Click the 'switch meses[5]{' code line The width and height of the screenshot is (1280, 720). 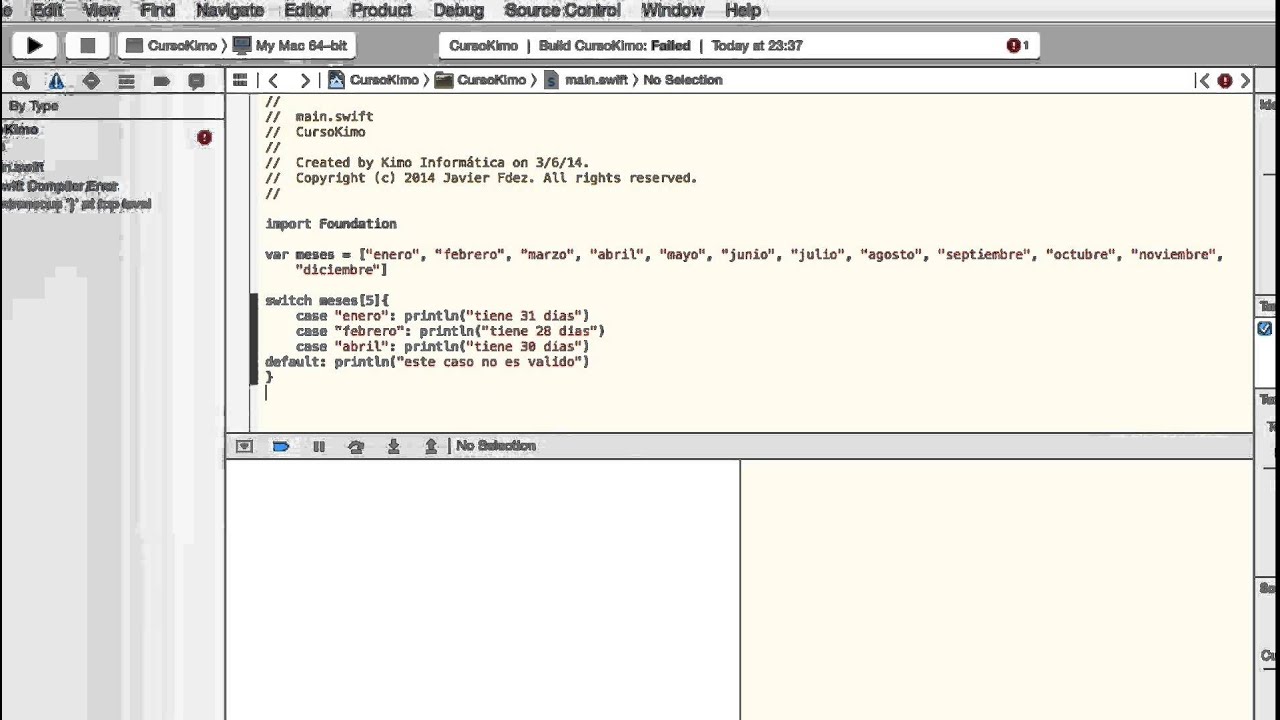327,300
